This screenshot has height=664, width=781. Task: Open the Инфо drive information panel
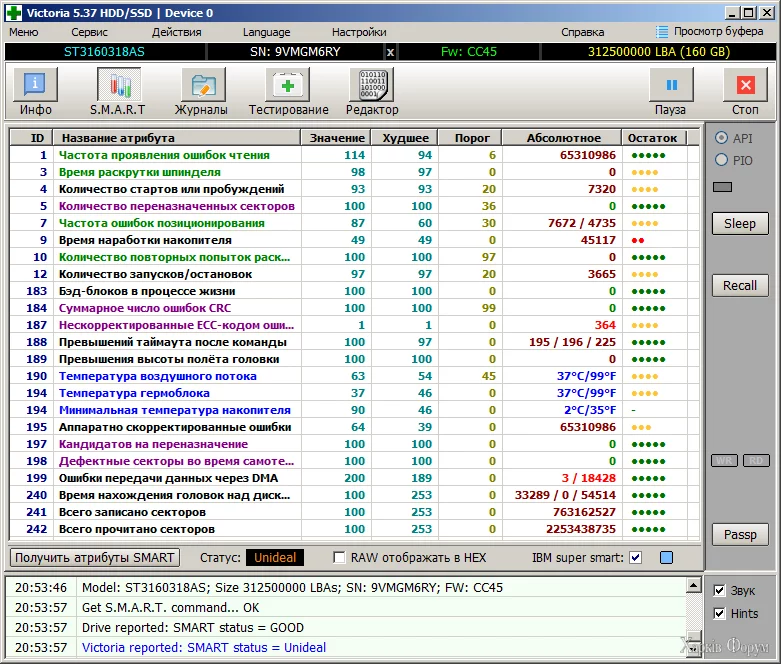[x=34, y=86]
